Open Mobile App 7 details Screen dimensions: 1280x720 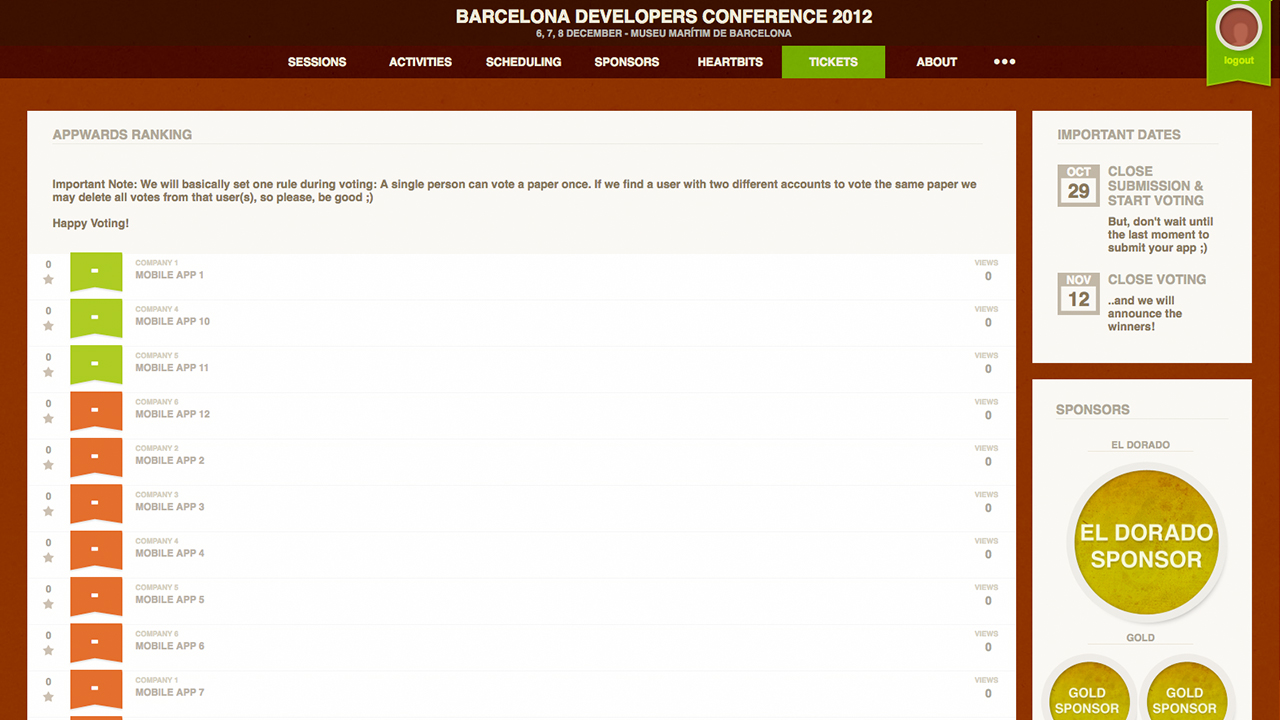point(169,692)
